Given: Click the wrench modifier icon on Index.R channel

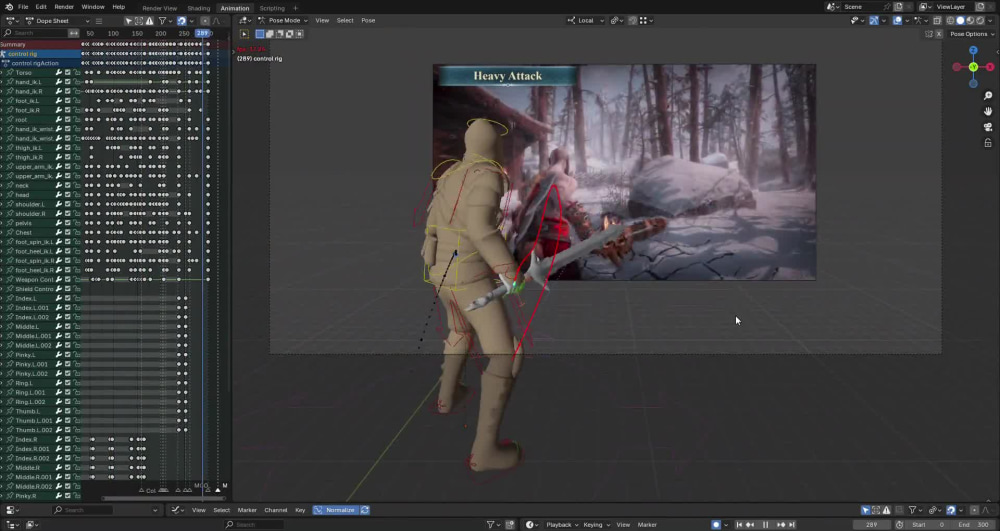Looking at the screenshot, I should point(59,439).
